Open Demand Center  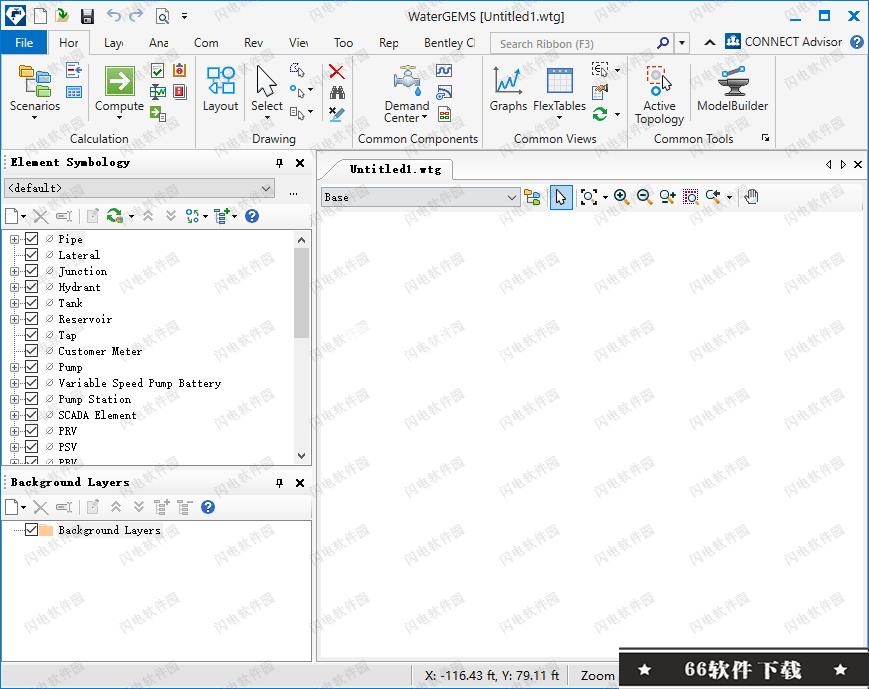tap(407, 94)
